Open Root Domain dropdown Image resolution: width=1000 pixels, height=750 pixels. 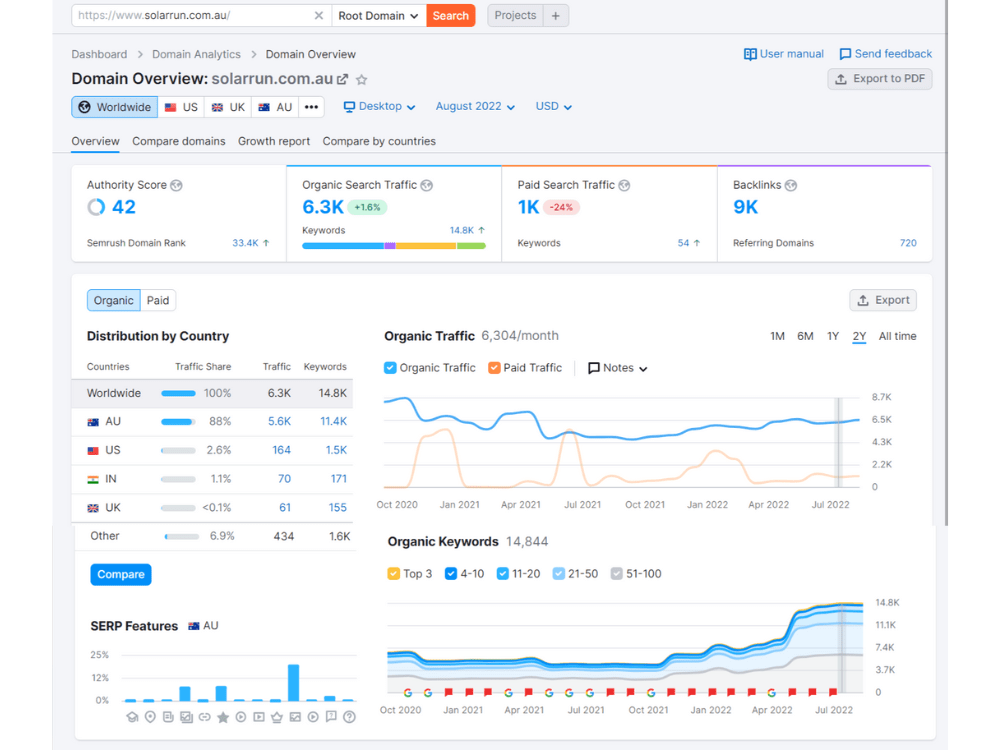[x=378, y=15]
